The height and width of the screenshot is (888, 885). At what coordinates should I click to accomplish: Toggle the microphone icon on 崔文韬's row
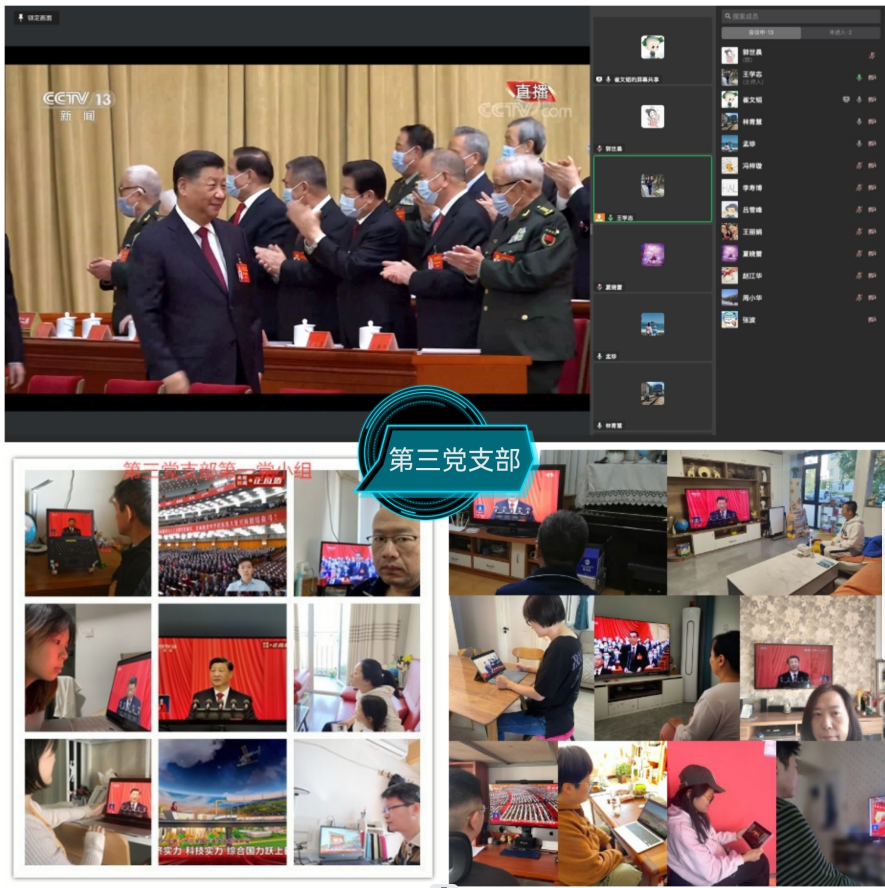click(x=859, y=99)
